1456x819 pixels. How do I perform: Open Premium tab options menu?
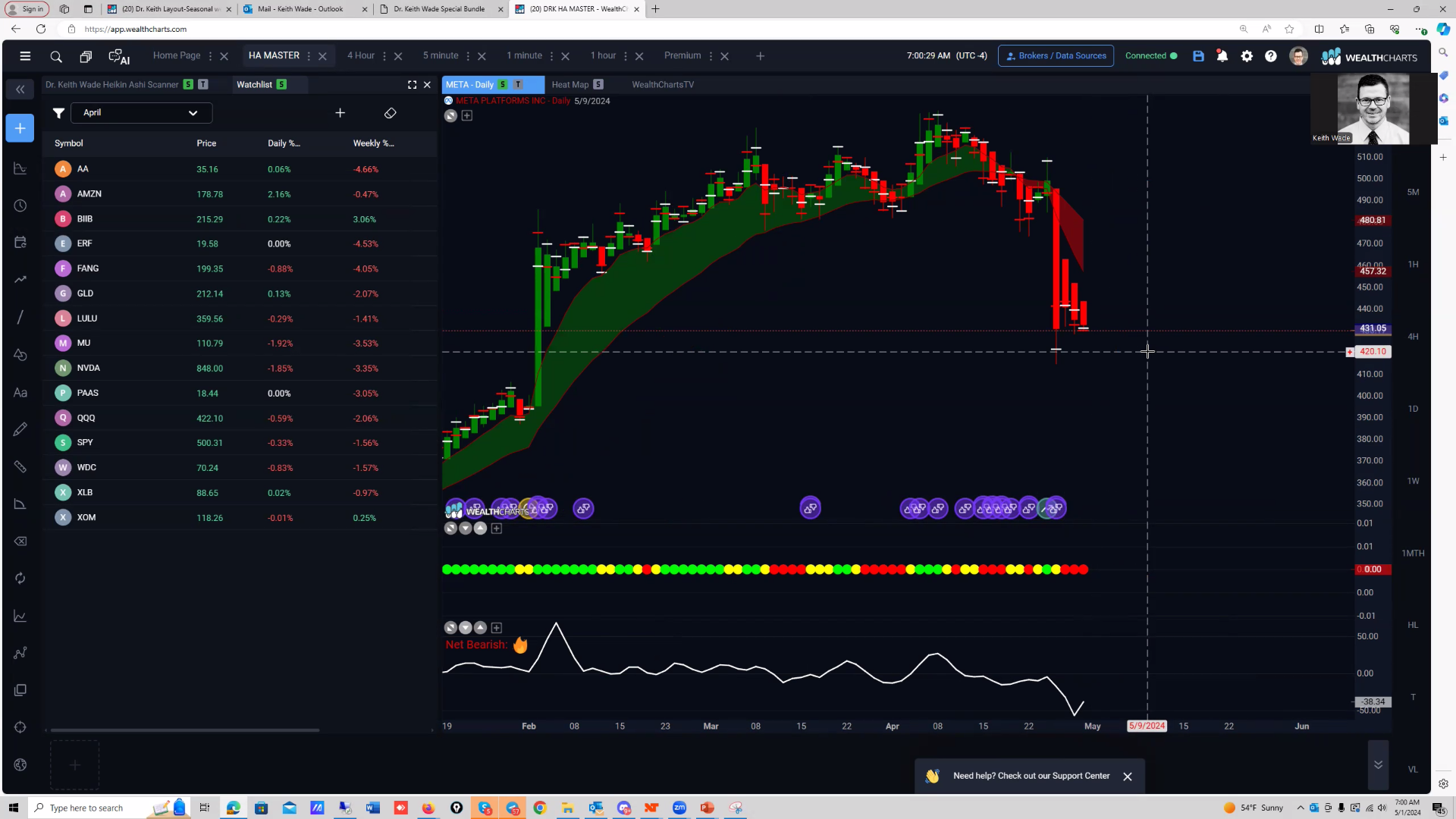pos(711,56)
